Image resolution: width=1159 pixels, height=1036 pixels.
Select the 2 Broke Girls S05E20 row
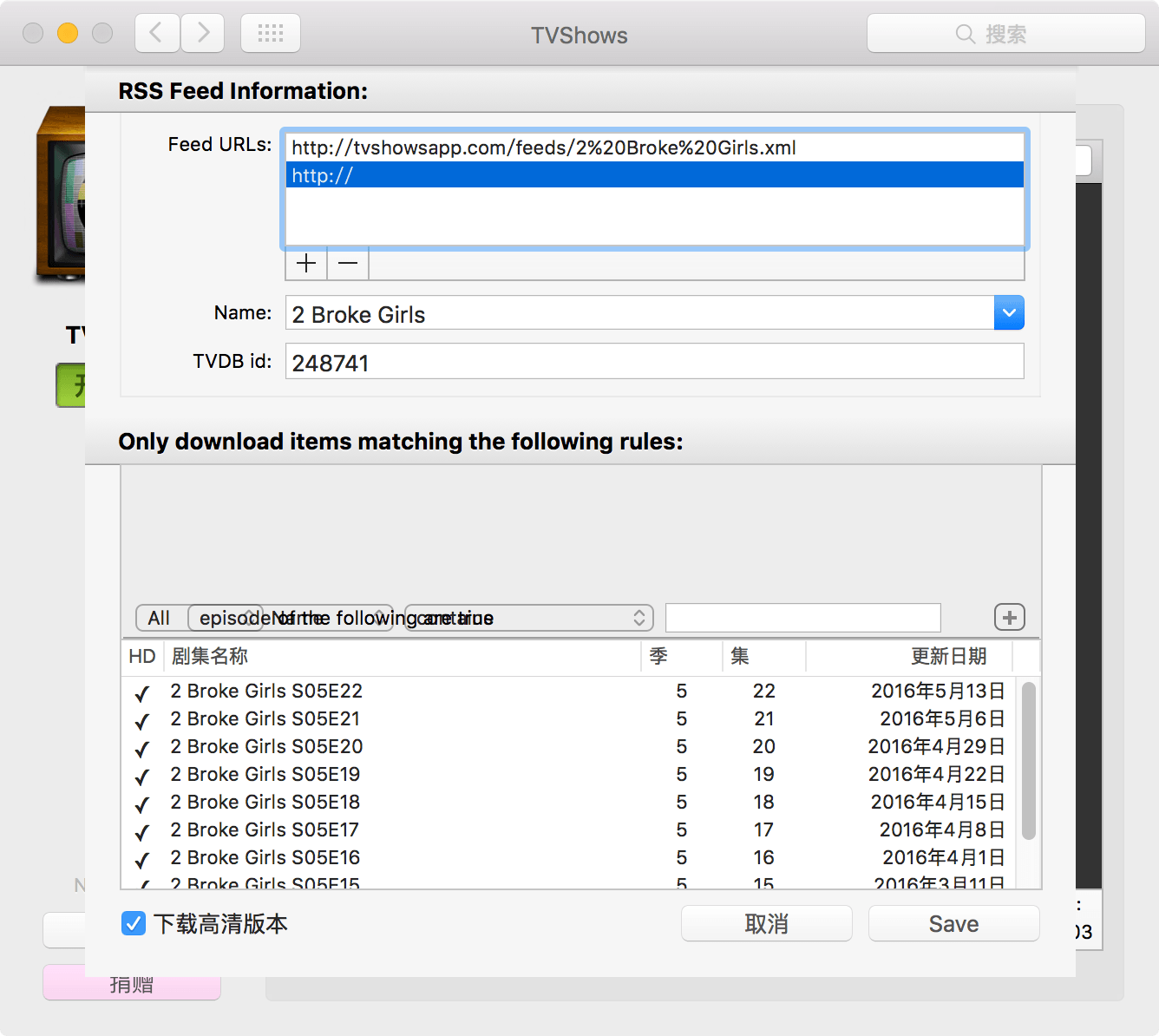[569, 747]
